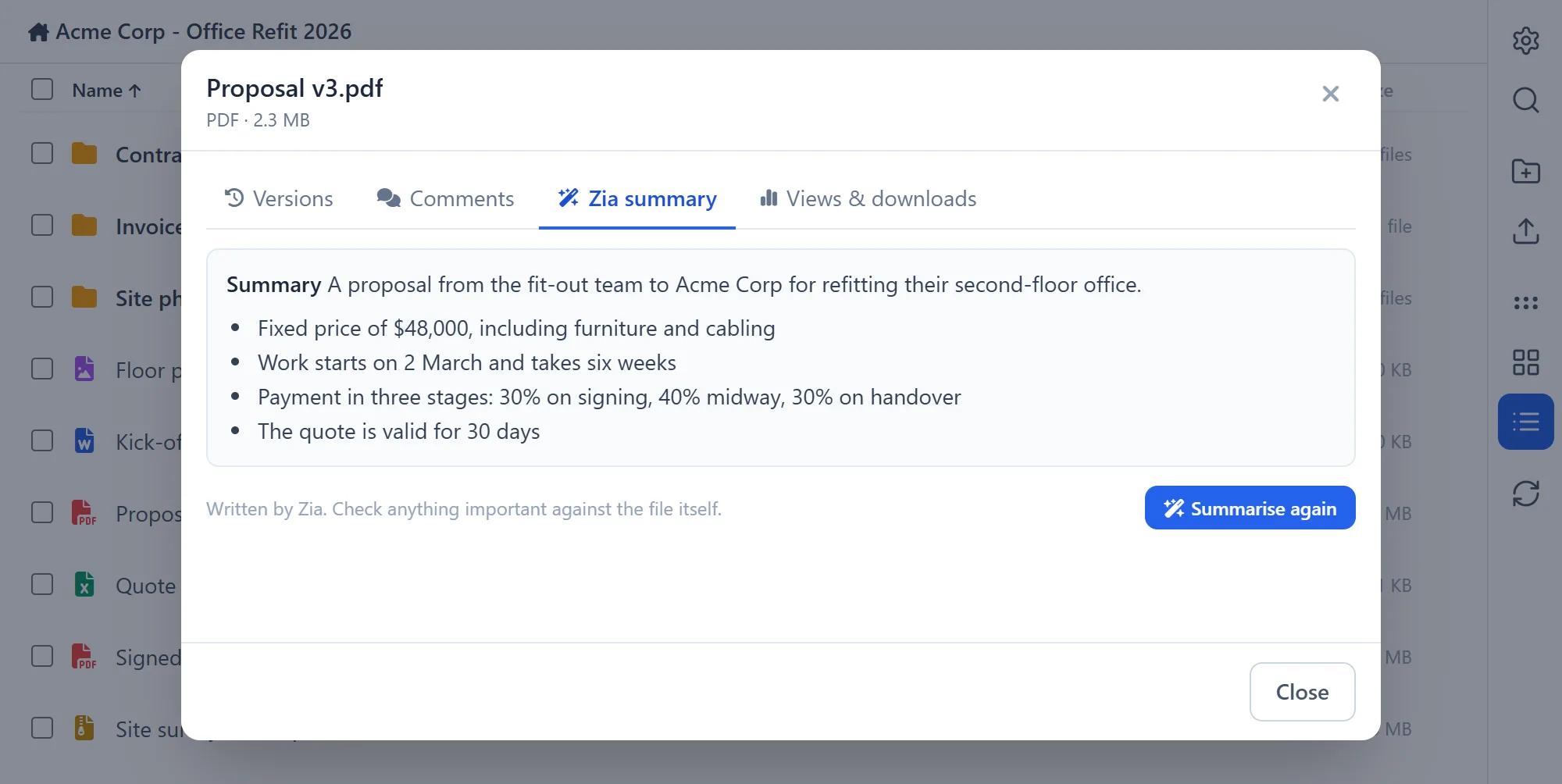Image resolution: width=1562 pixels, height=784 pixels.
Task: Create a new folder via sidebar icon
Action: coord(1525,171)
